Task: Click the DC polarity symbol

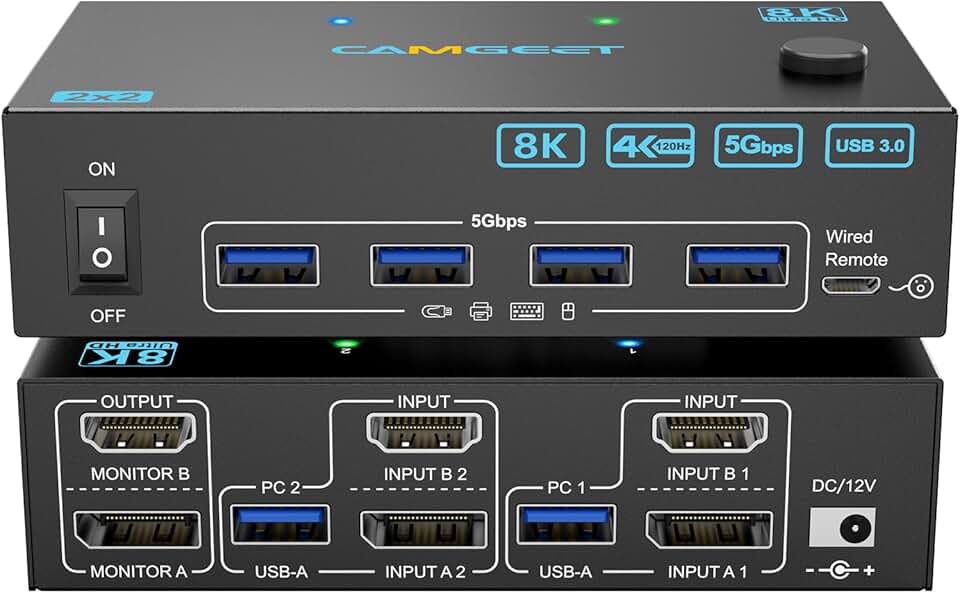Action: [x=840, y=571]
